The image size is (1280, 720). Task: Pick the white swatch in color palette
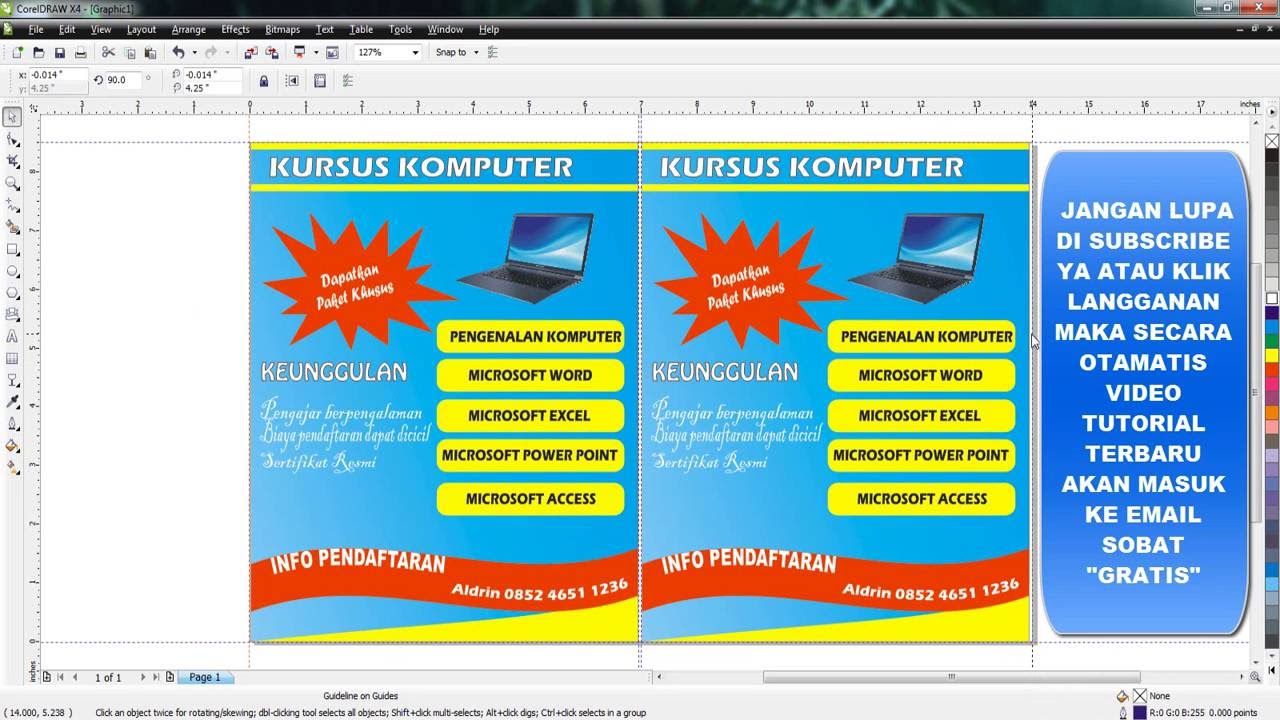coord(1272,299)
